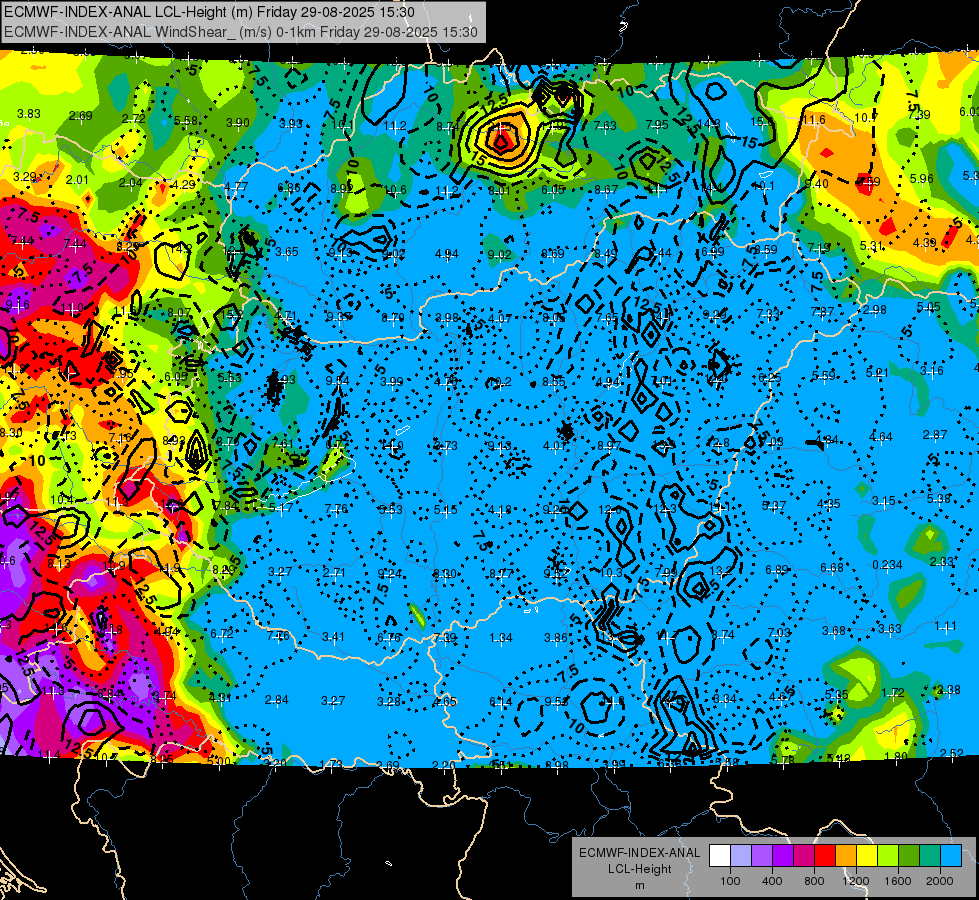Select the sky-blue swatch at the legend end
979x900 pixels.
tap(951, 856)
